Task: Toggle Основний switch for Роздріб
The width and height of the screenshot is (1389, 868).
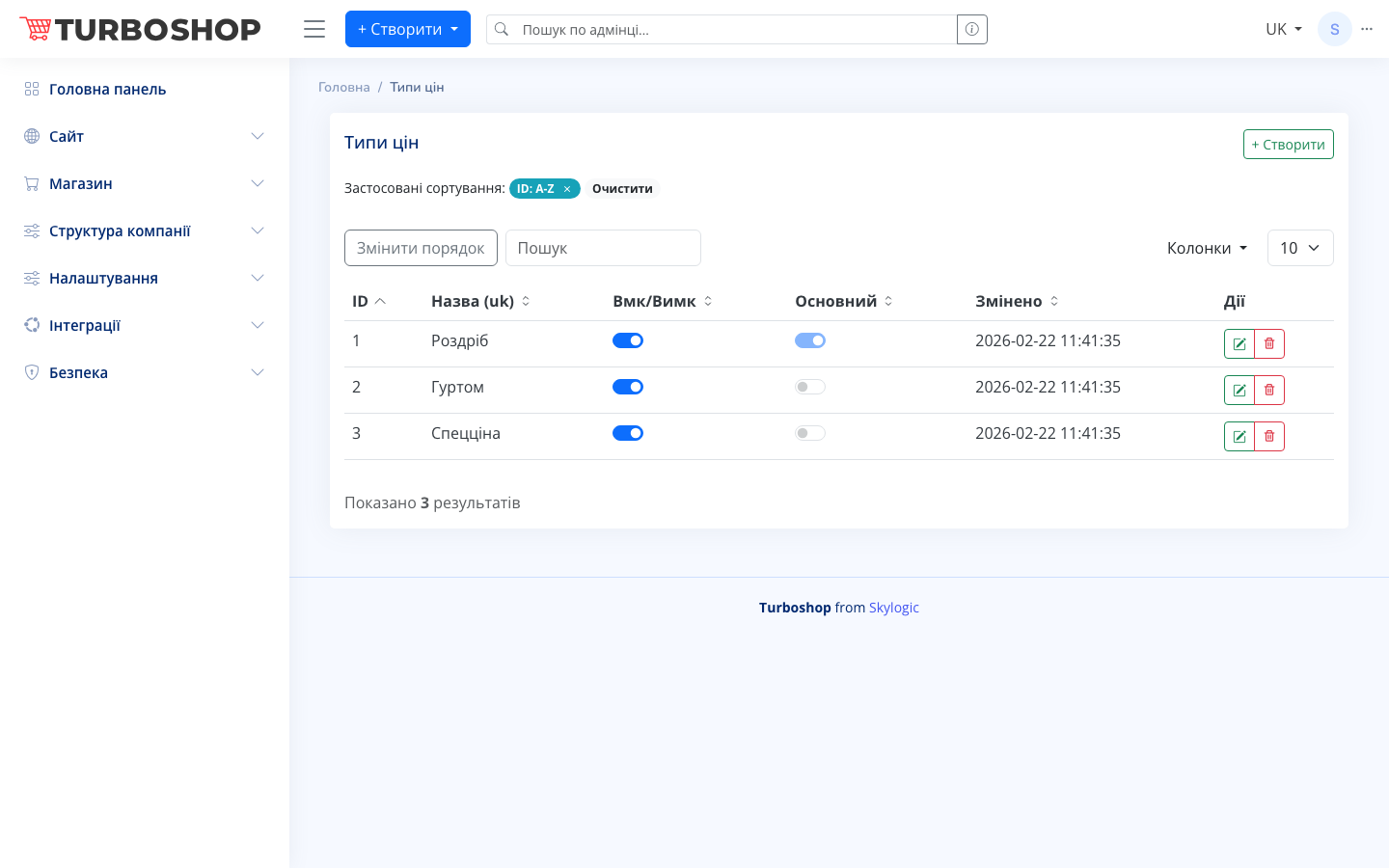Action: (x=810, y=340)
